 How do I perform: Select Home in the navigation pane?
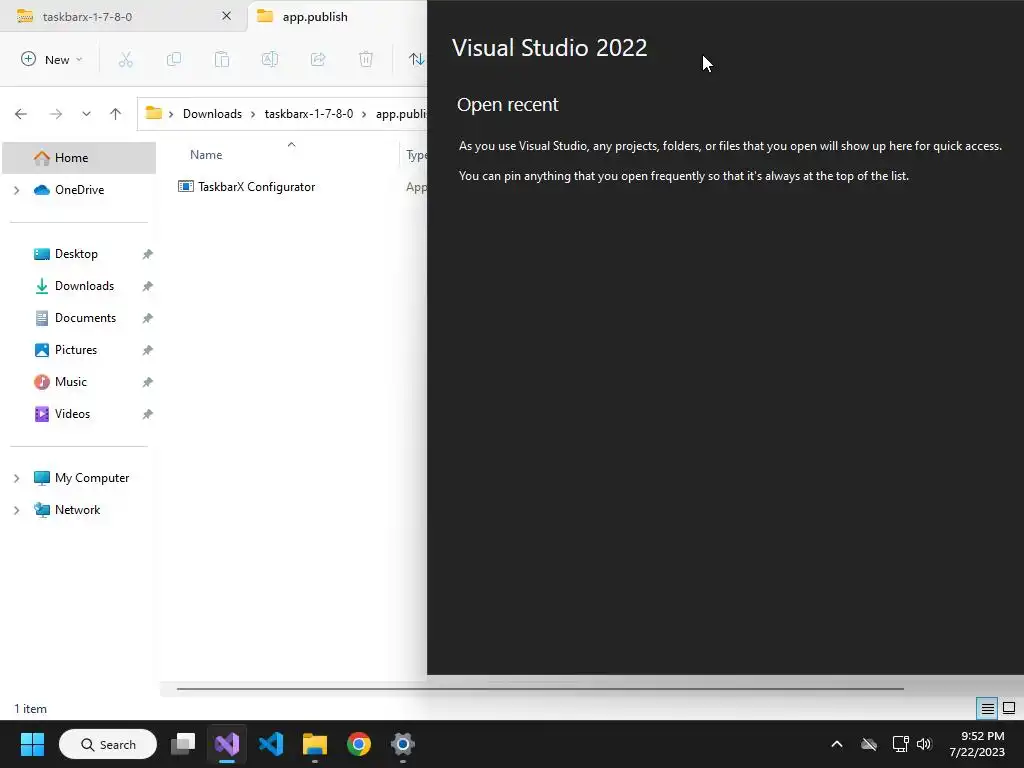79,157
